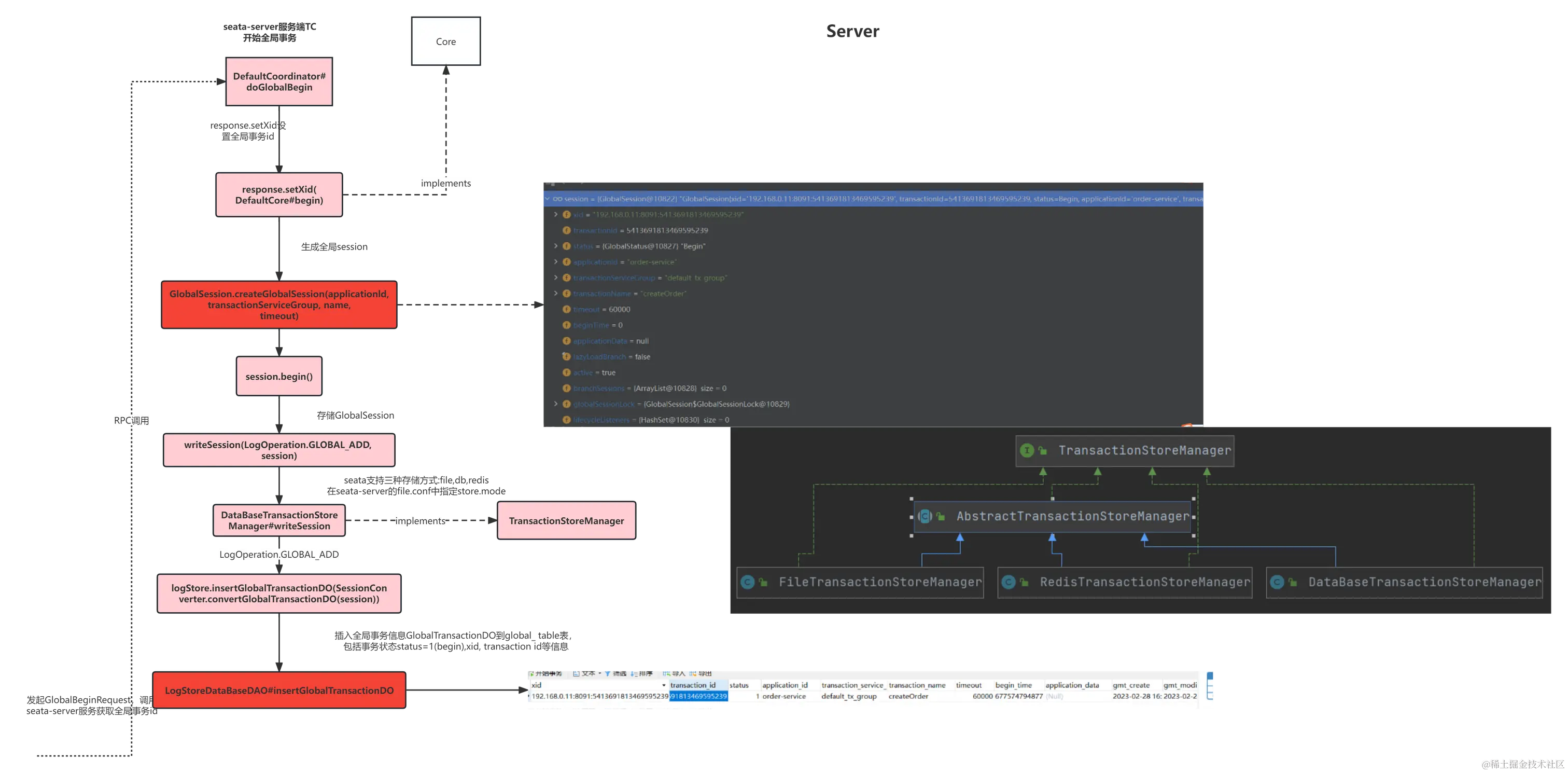The image size is (1568, 773).
Task: Click the interface icon beside TransactionStoreManager
Action: (1027, 451)
